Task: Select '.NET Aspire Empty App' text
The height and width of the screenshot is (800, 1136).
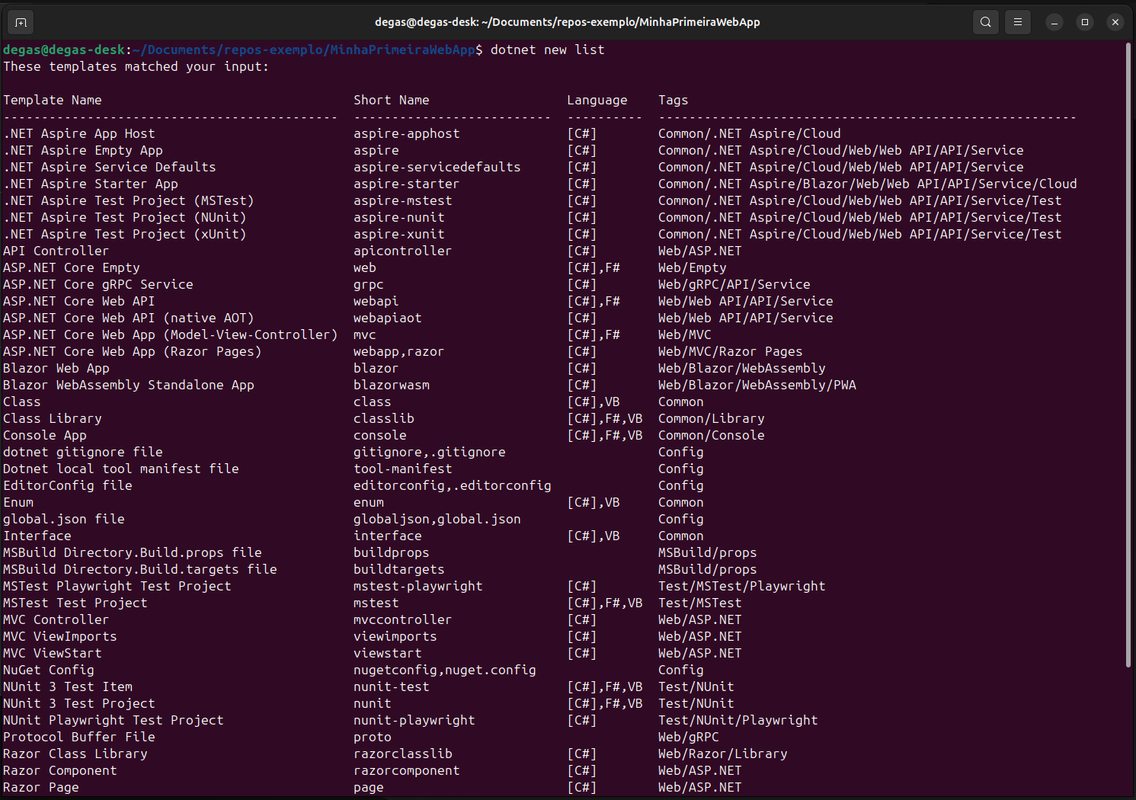Action: pos(83,150)
